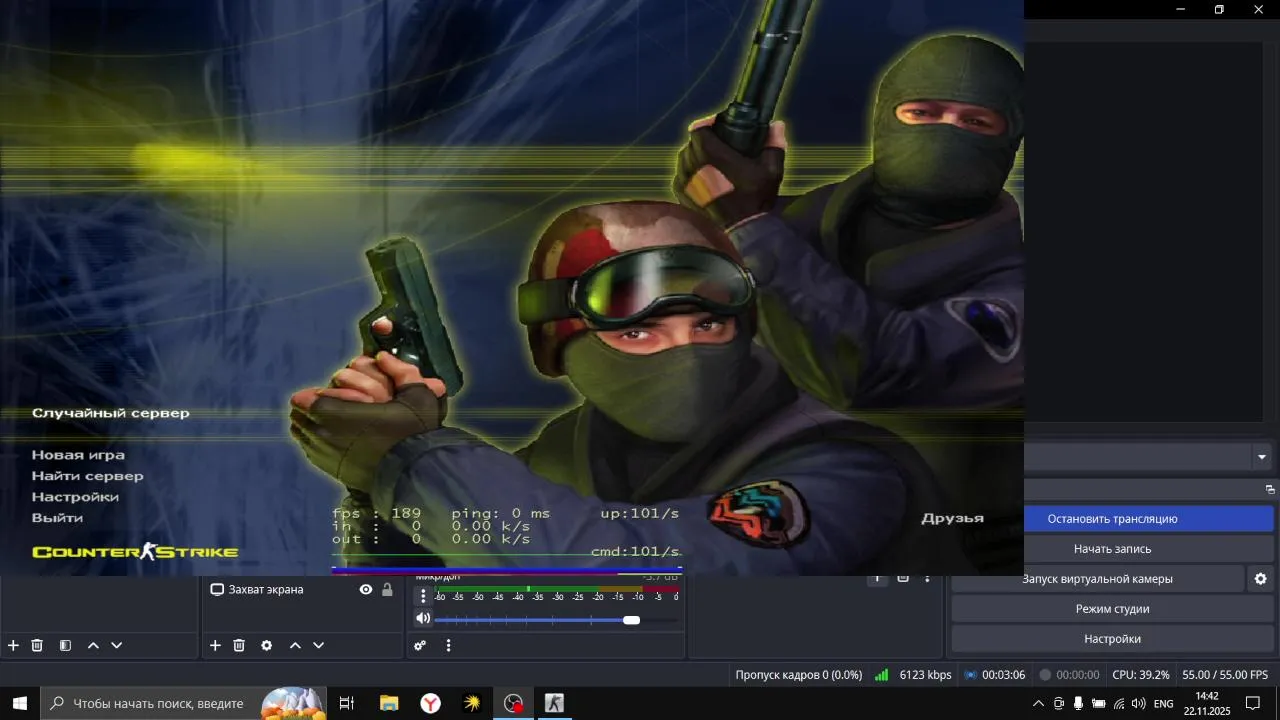Move scene down using the Scenes panel arrow
The image size is (1280, 720).
point(116,646)
